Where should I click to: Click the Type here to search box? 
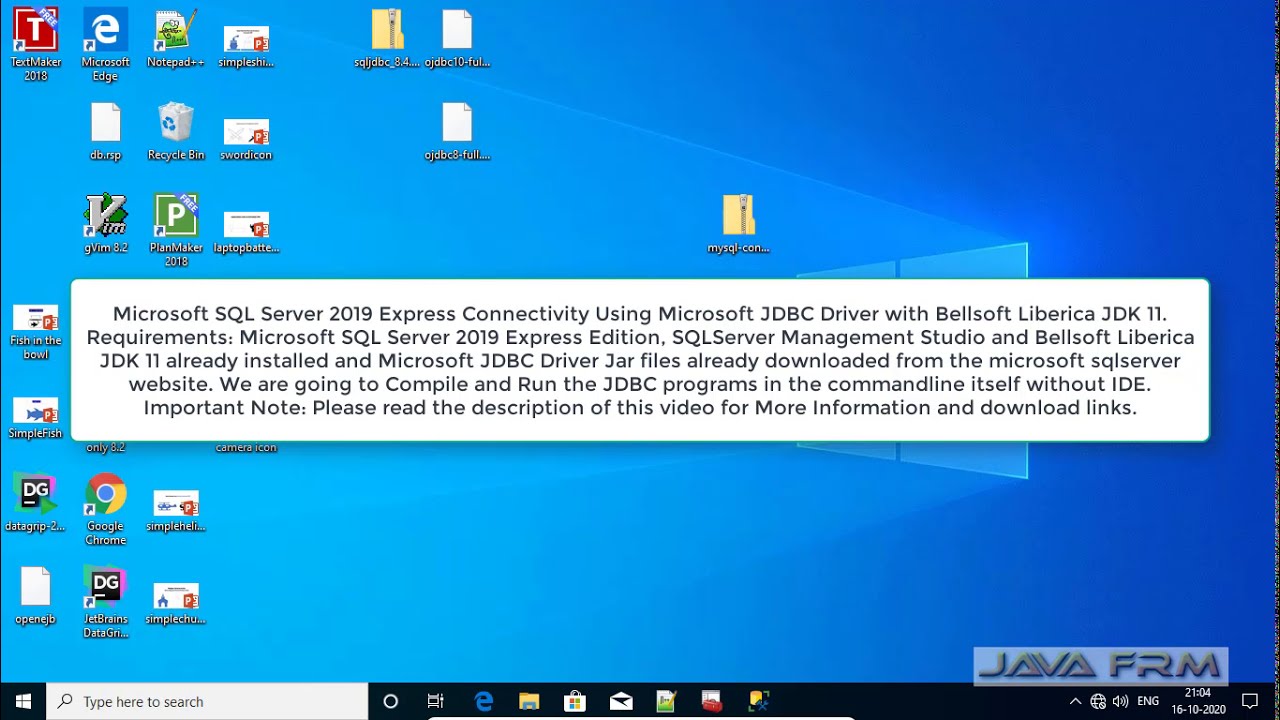208,701
